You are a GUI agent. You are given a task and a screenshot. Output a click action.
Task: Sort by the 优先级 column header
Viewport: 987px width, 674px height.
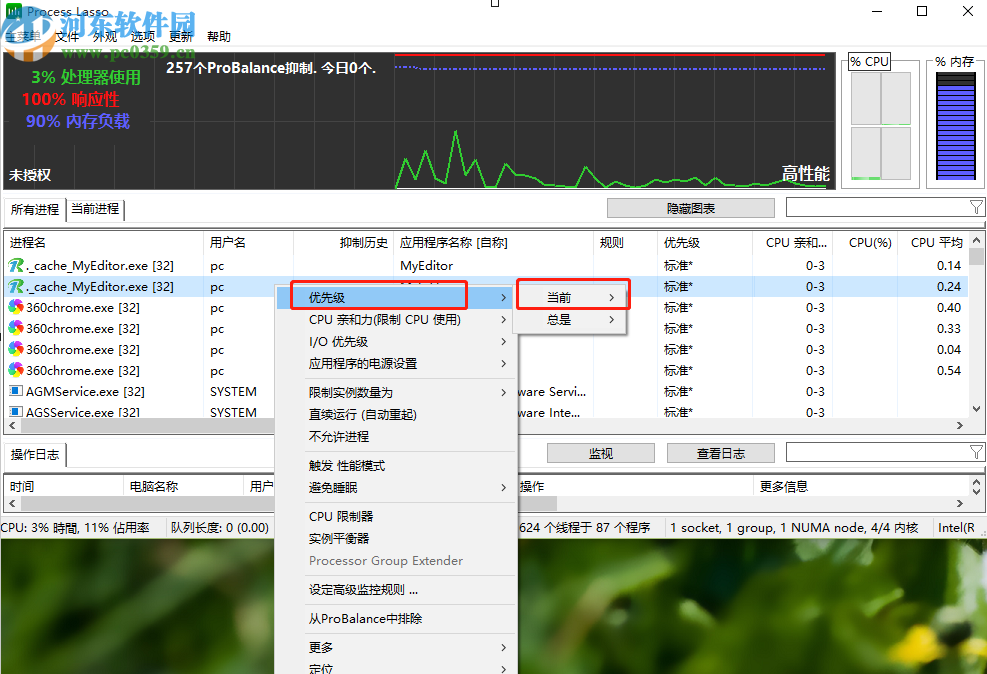pyautogui.click(x=705, y=242)
